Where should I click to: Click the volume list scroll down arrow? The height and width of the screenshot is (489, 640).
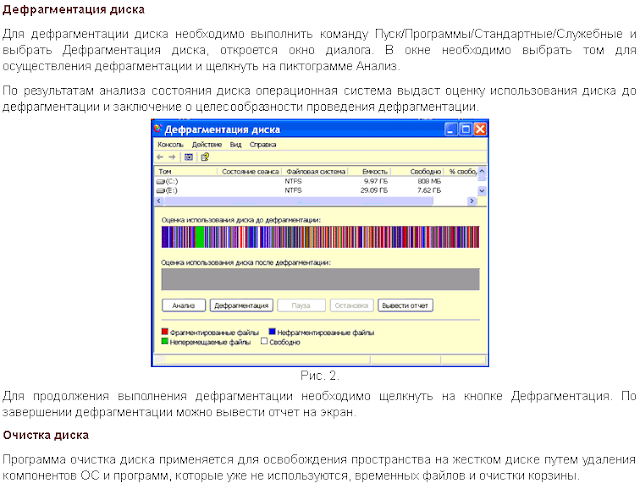(x=482, y=191)
